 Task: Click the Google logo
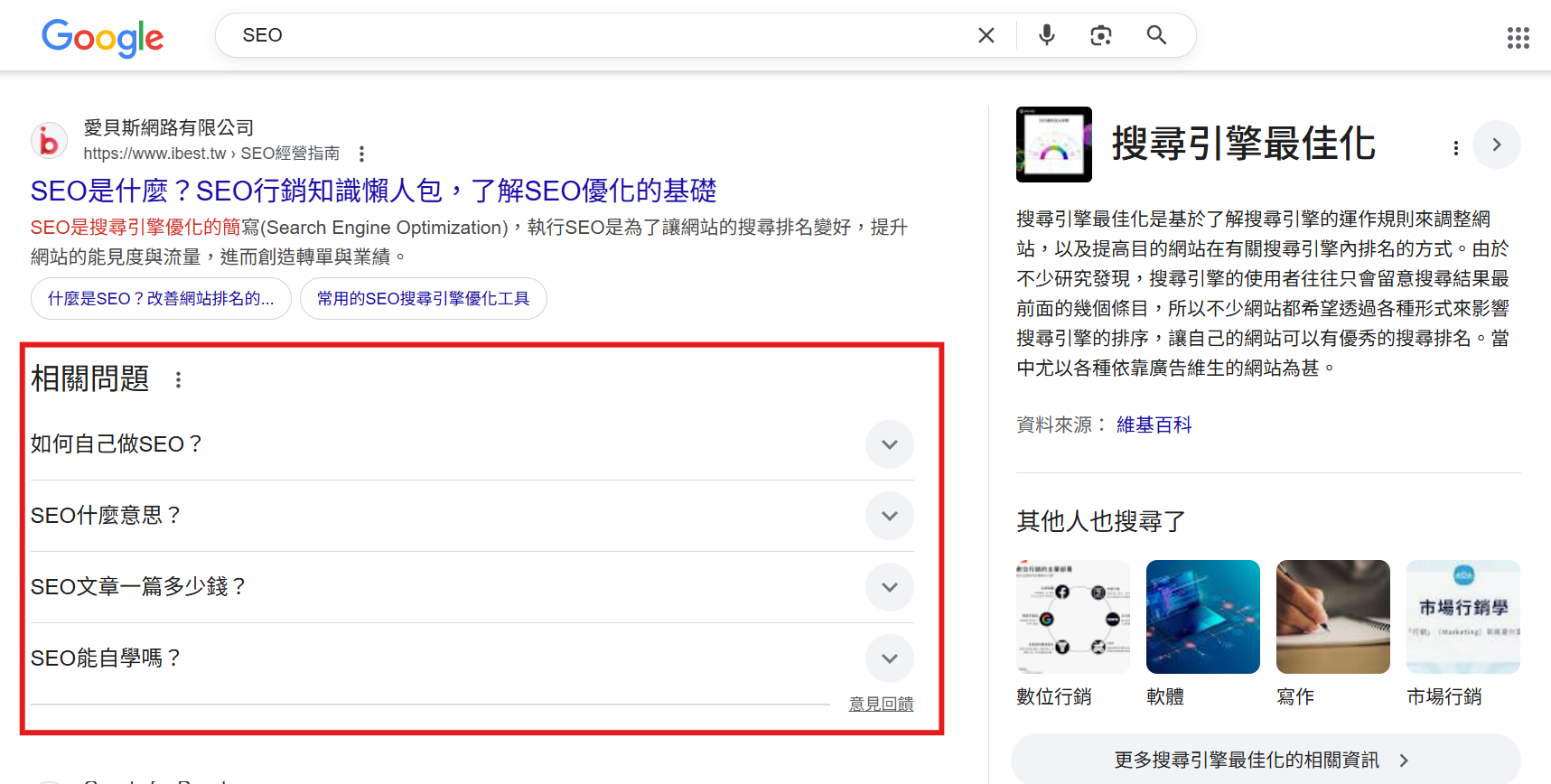pyautogui.click(x=102, y=37)
